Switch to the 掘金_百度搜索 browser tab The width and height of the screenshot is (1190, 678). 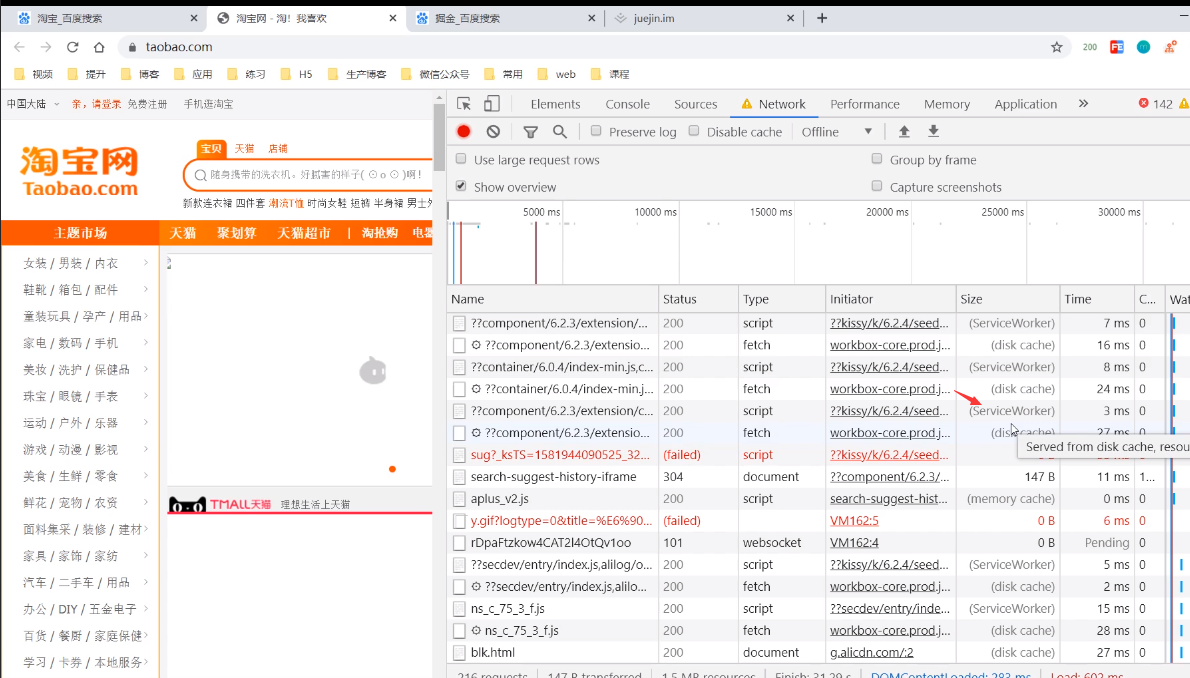506,18
